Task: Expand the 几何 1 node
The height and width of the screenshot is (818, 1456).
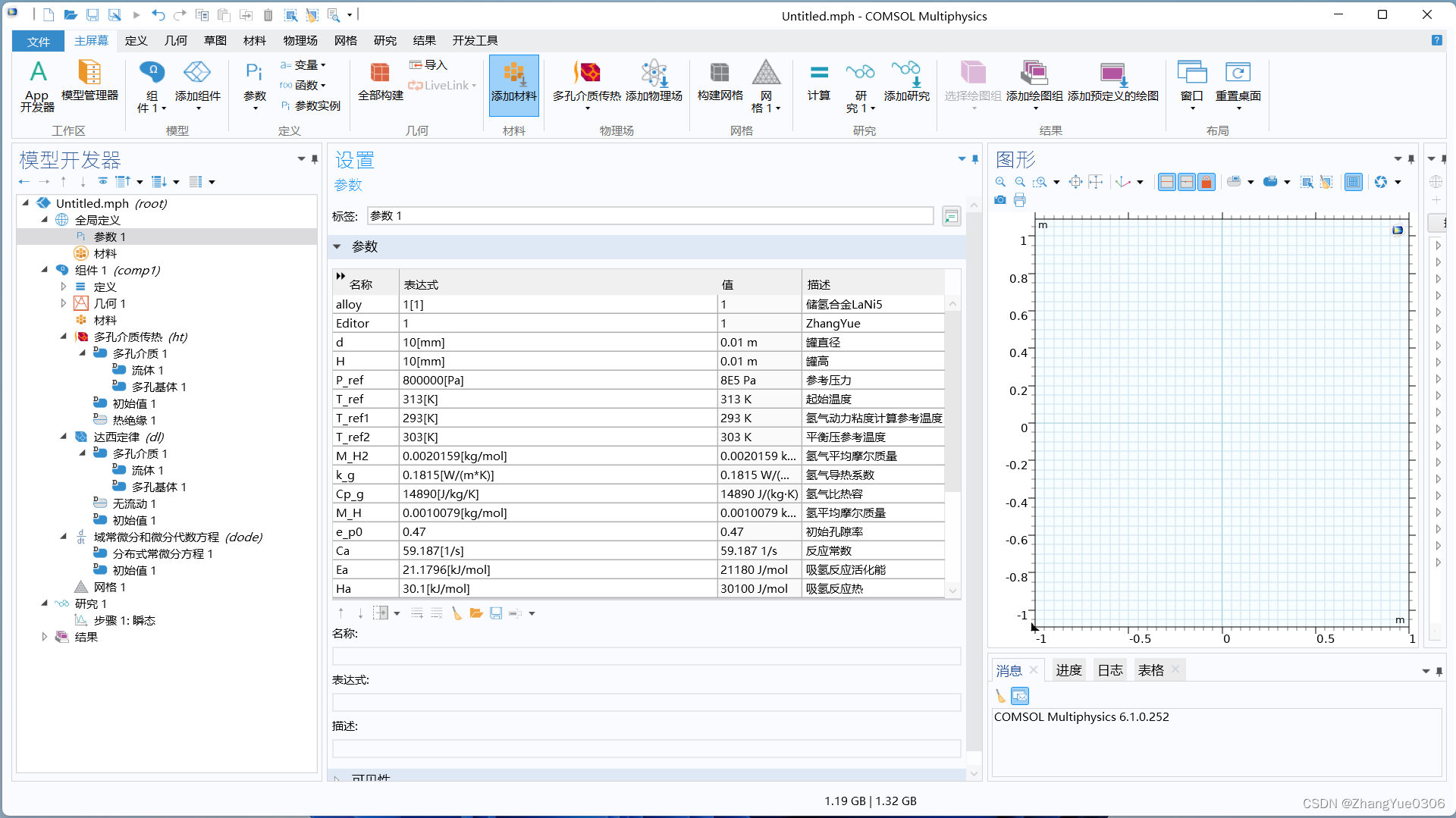Action: [x=64, y=303]
